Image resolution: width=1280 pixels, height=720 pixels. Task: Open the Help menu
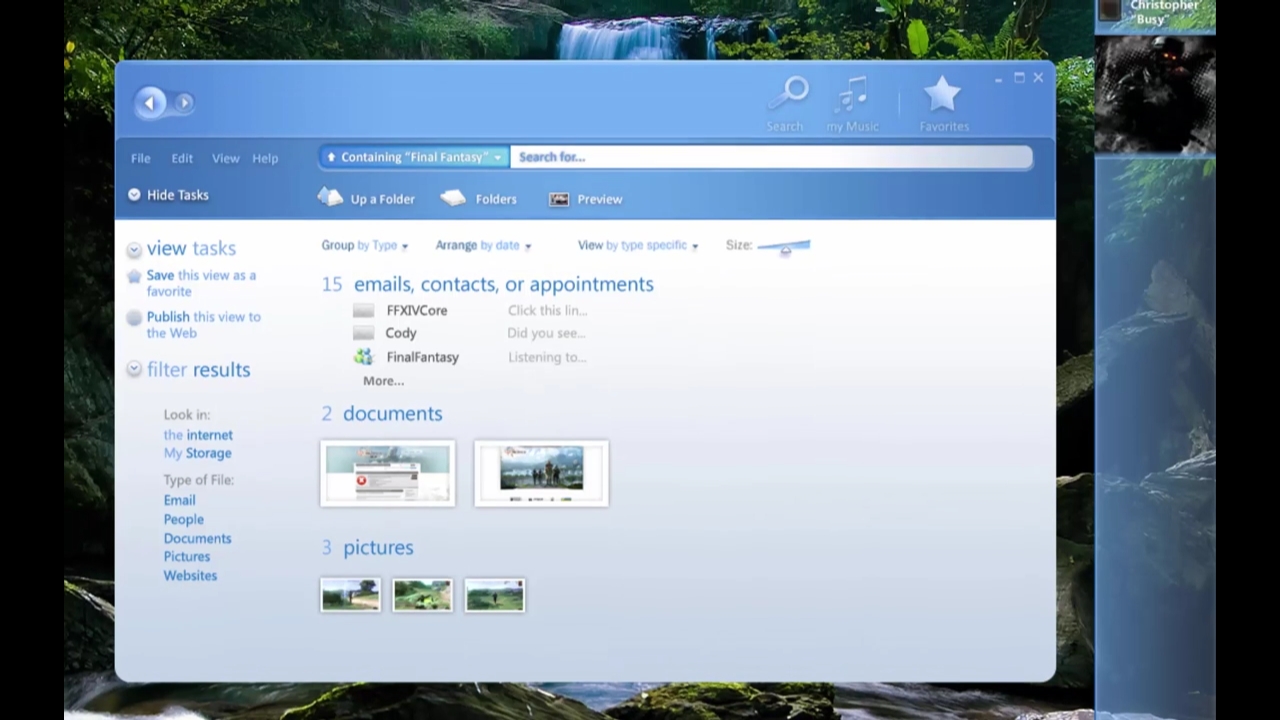point(265,158)
